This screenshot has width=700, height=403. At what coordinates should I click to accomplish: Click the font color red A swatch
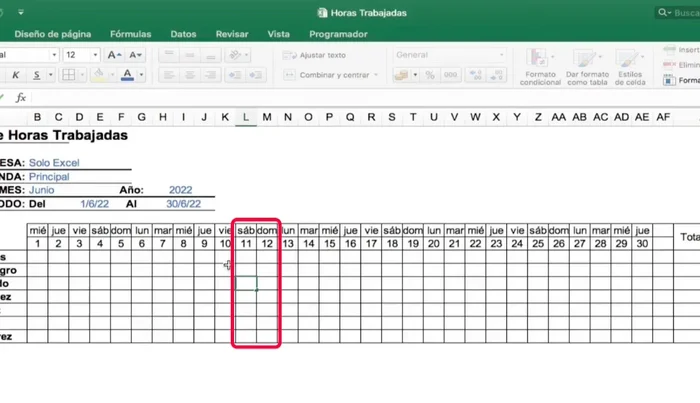coord(128,75)
